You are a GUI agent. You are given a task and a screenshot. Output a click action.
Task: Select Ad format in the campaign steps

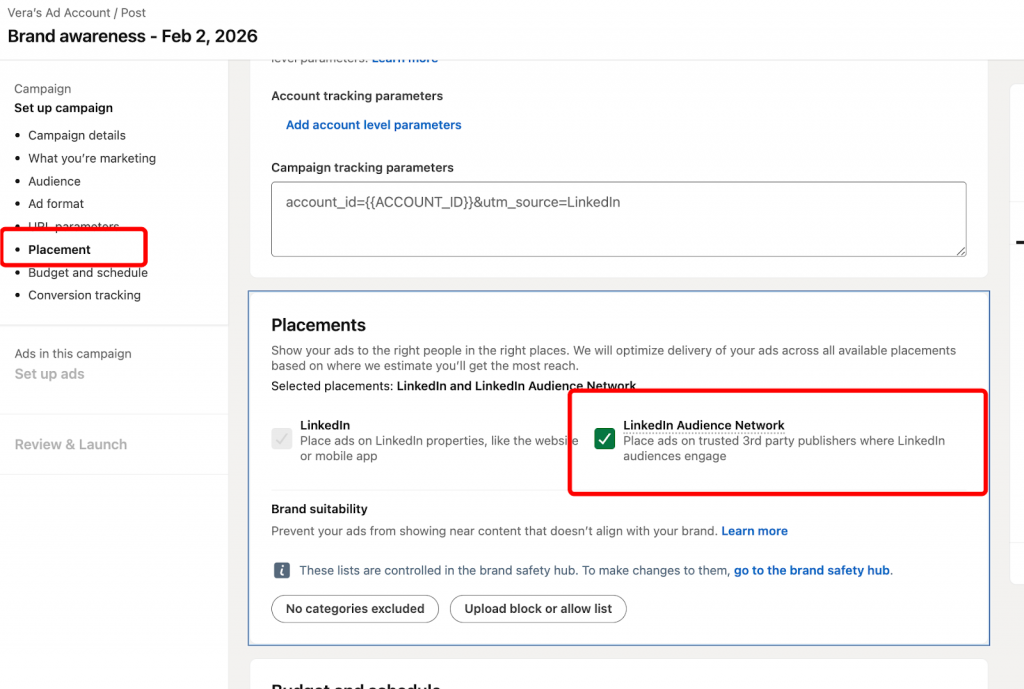[x=56, y=203]
